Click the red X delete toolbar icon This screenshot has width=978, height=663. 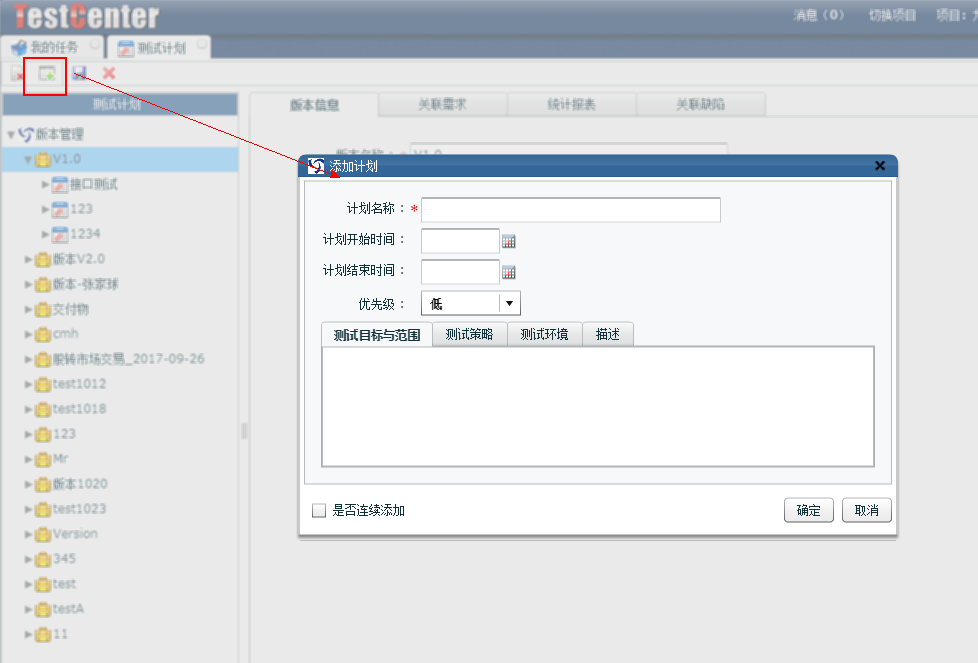coord(109,73)
